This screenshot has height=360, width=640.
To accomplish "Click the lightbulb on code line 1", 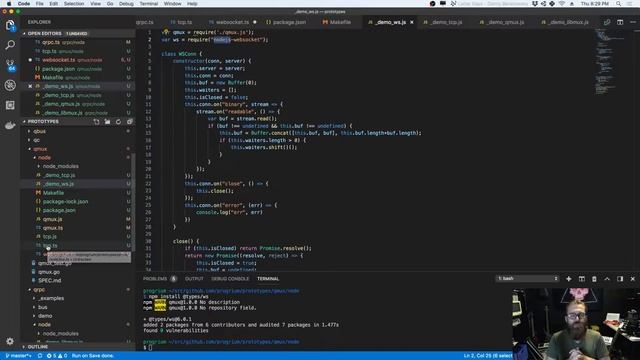I will 165,32.
